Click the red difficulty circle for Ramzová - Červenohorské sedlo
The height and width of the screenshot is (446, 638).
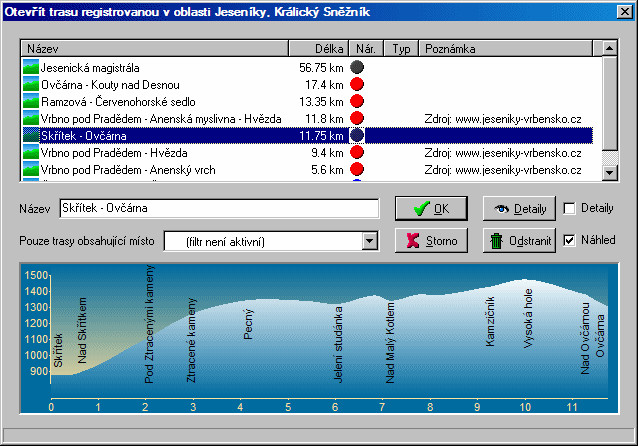(x=357, y=101)
